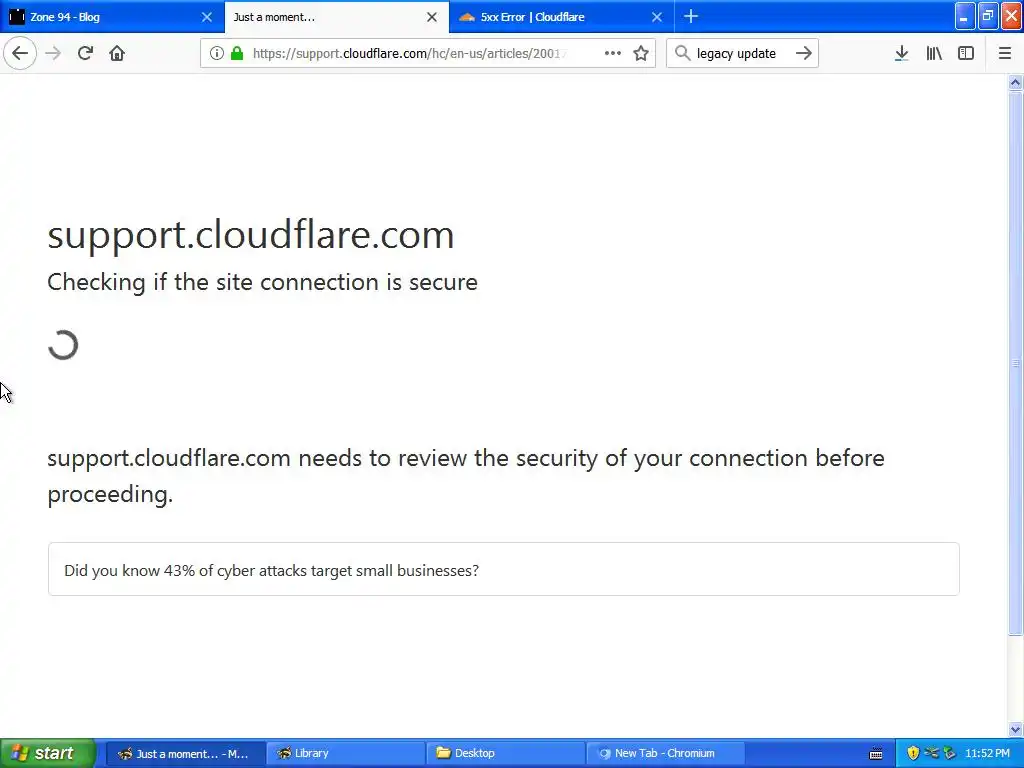The width and height of the screenshot is (1024, 768).
Task: Click the 'legacy update' search box
Action: tap(741, 53)
